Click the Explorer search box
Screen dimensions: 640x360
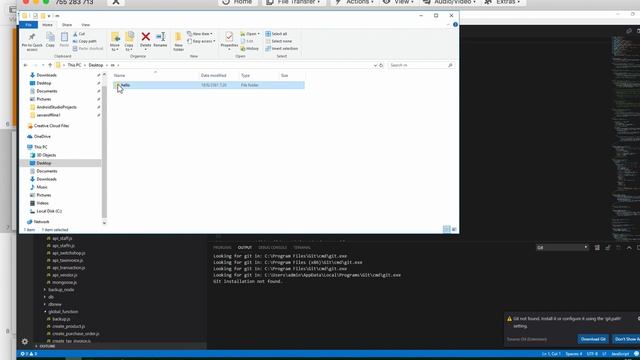pos(421,65)
